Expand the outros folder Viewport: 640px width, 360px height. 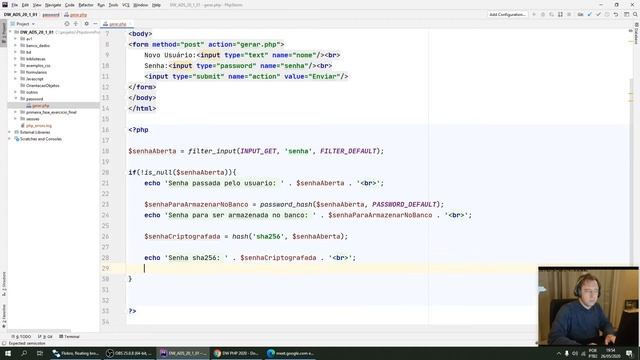[16, 92]
